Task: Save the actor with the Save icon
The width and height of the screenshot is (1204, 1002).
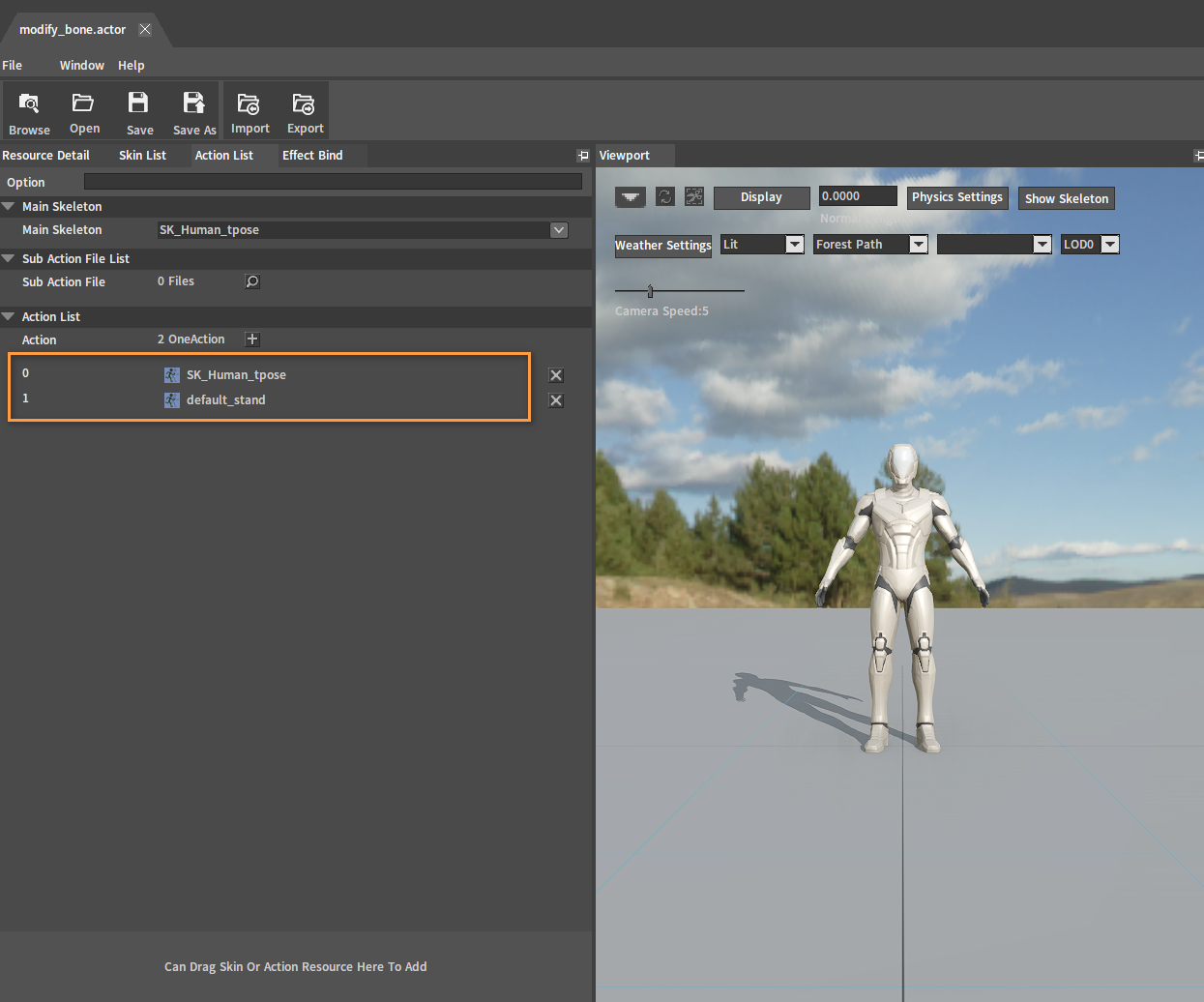Action: (x=139, y=110)
